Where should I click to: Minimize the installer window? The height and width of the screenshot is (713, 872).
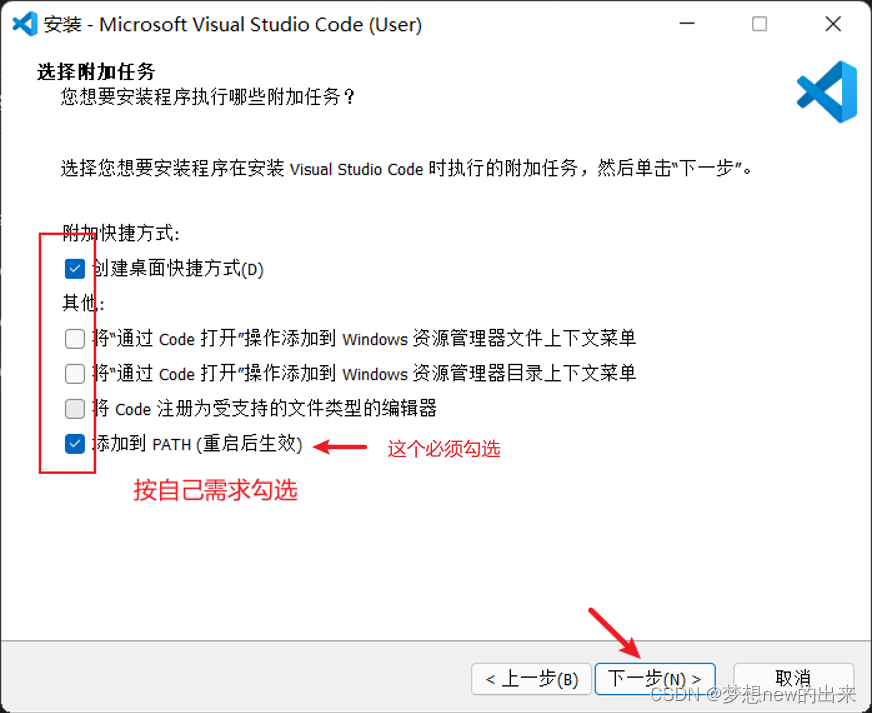(687, 23)
